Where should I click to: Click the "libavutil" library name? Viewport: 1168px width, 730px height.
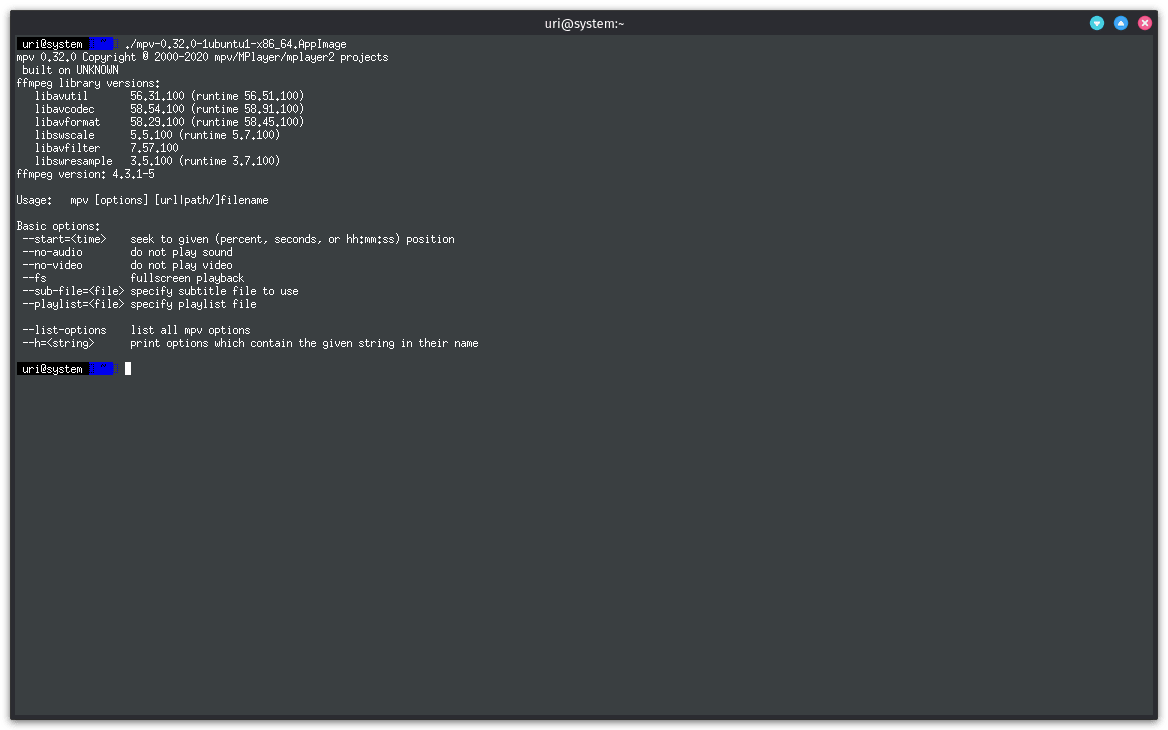click(61, 96)
